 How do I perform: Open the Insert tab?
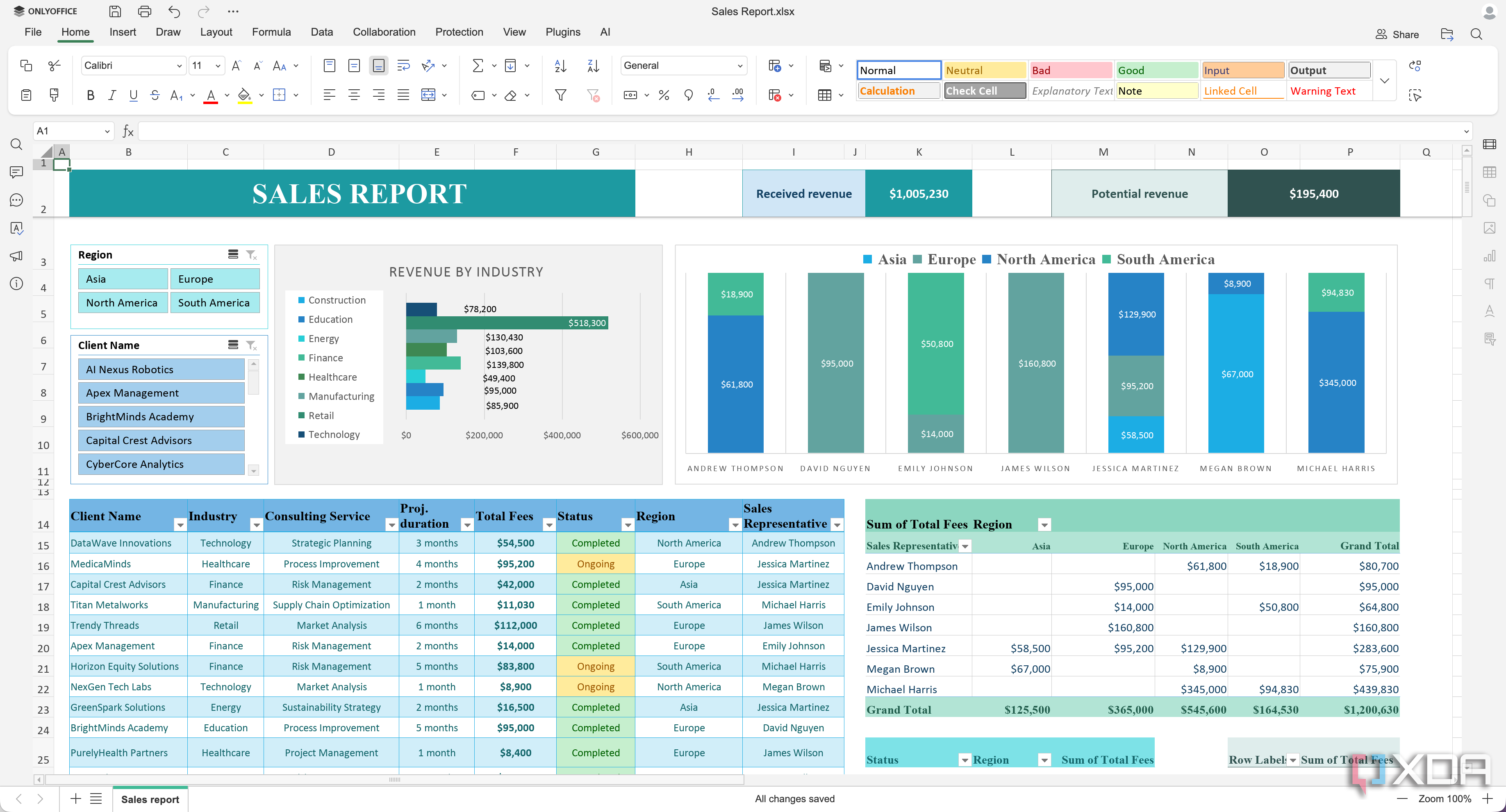[122, 32]
